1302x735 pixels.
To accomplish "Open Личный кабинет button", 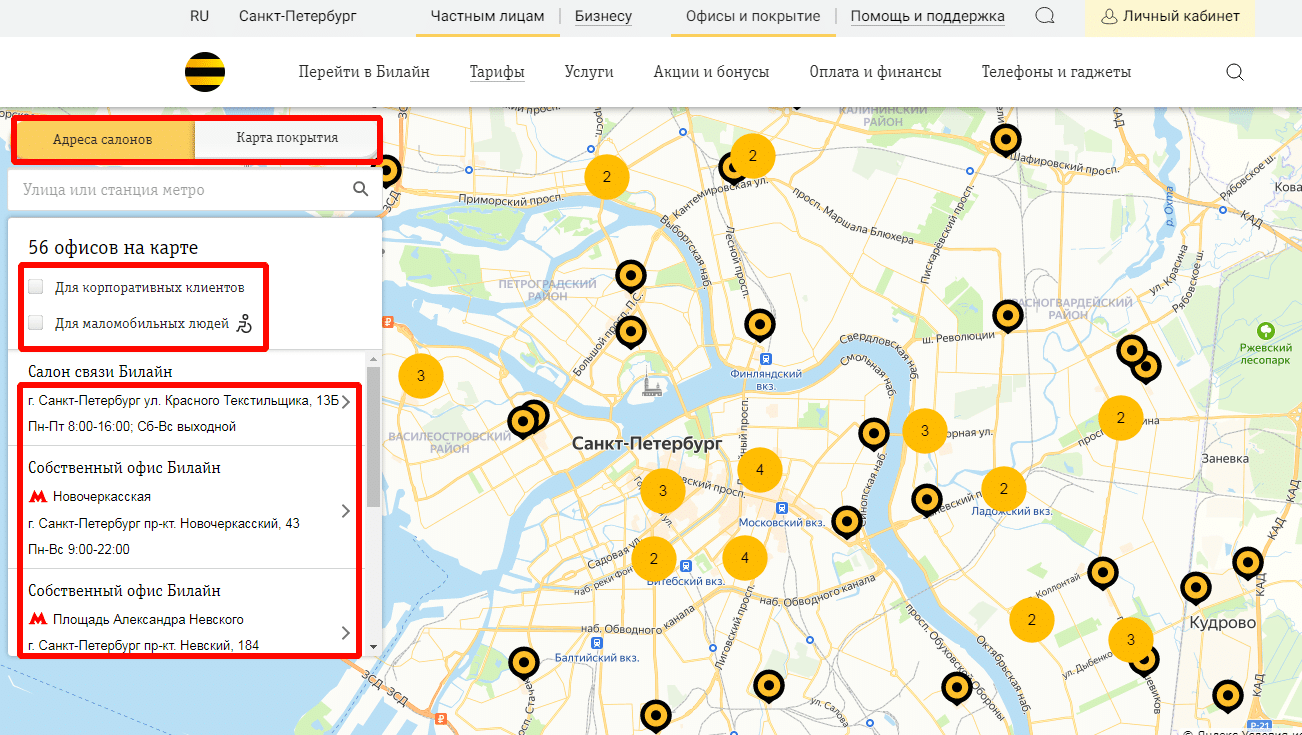I will [x=1169, y=17].
